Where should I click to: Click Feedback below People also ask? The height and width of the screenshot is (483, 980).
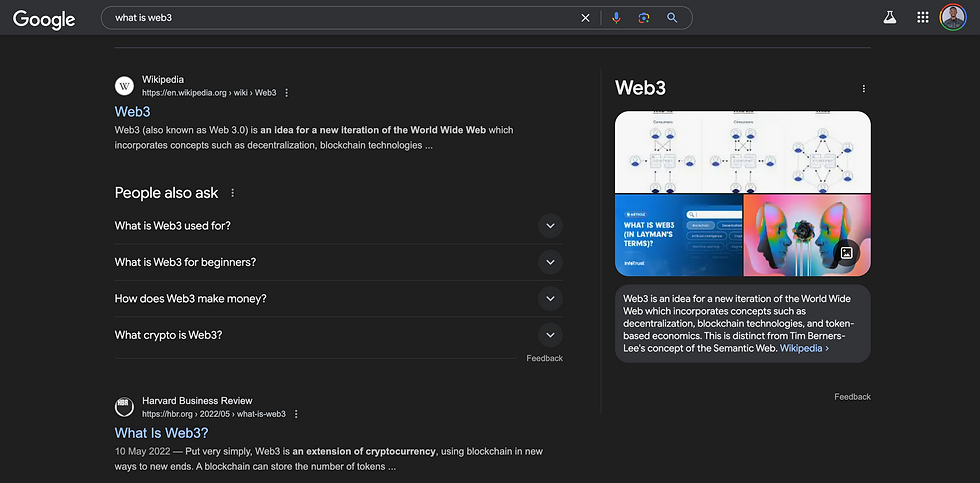[x=544, y=358]
